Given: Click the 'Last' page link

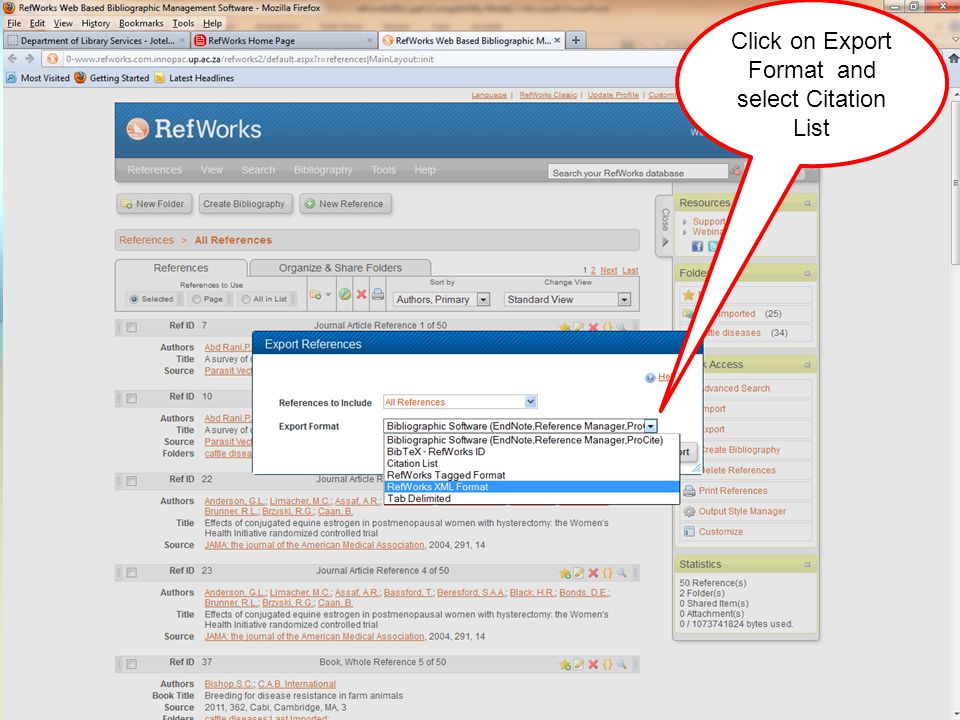Looking at the screenshot, I should point(630,271).
